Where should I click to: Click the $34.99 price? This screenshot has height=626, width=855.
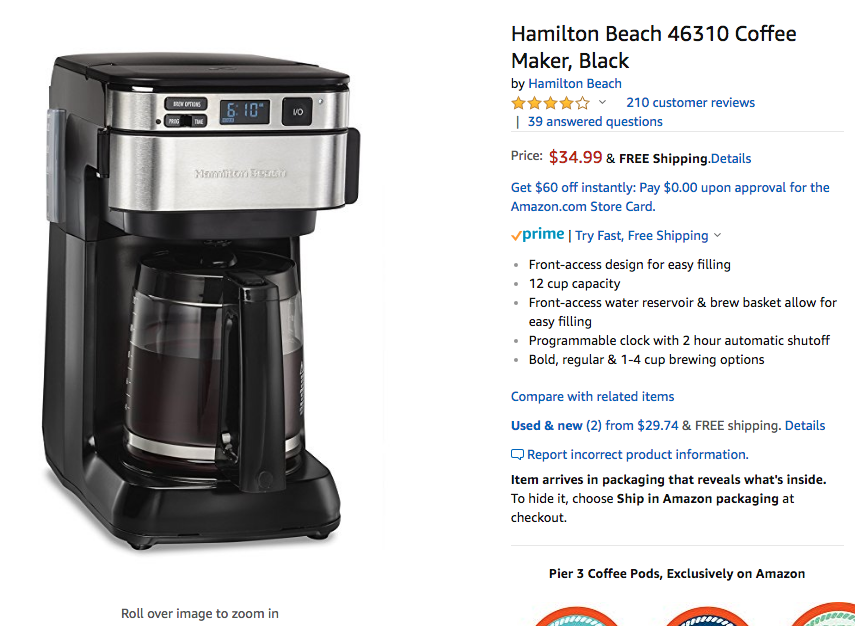click(575, 158)
